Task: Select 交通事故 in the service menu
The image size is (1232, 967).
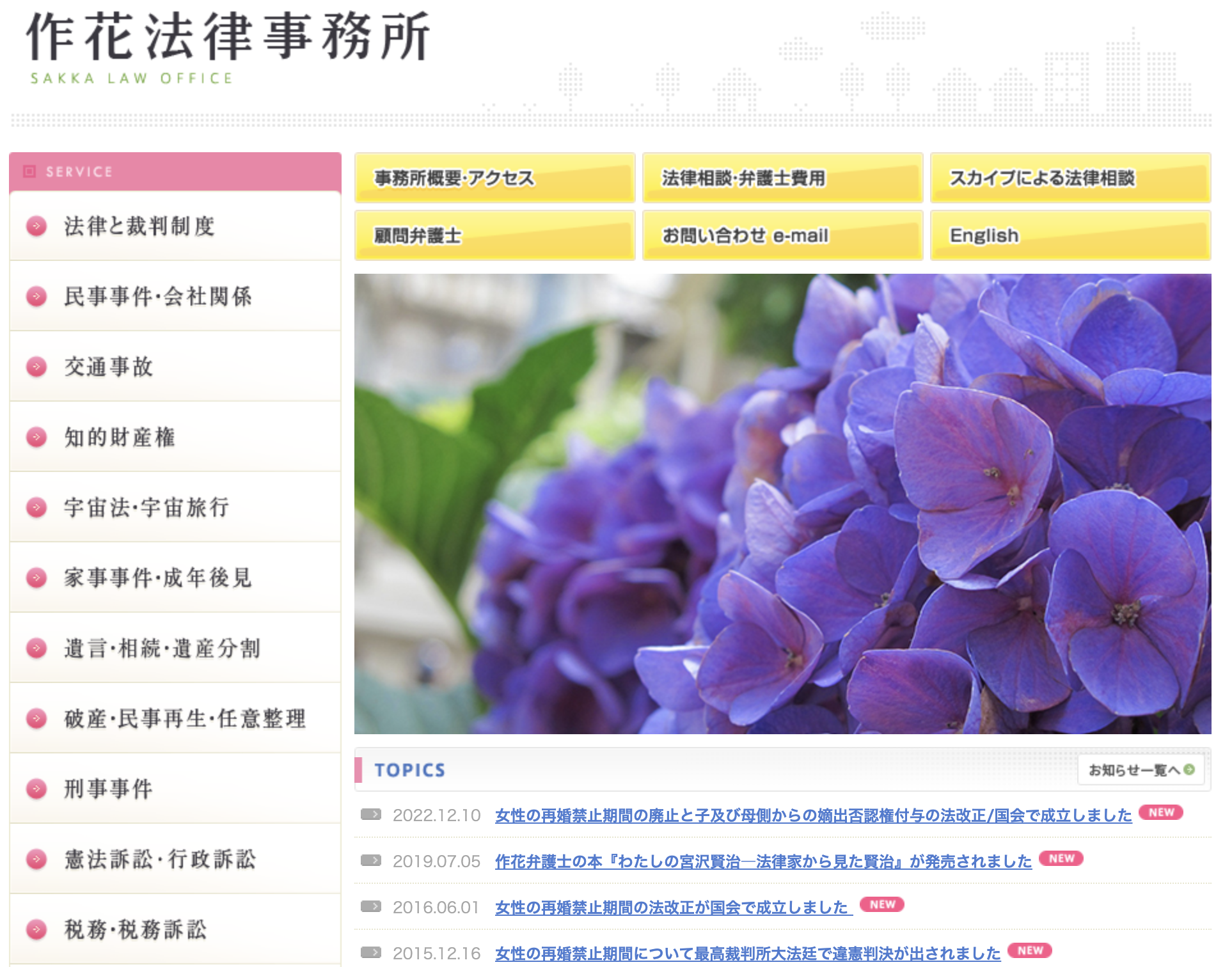Action: click(x=175, y=366)
